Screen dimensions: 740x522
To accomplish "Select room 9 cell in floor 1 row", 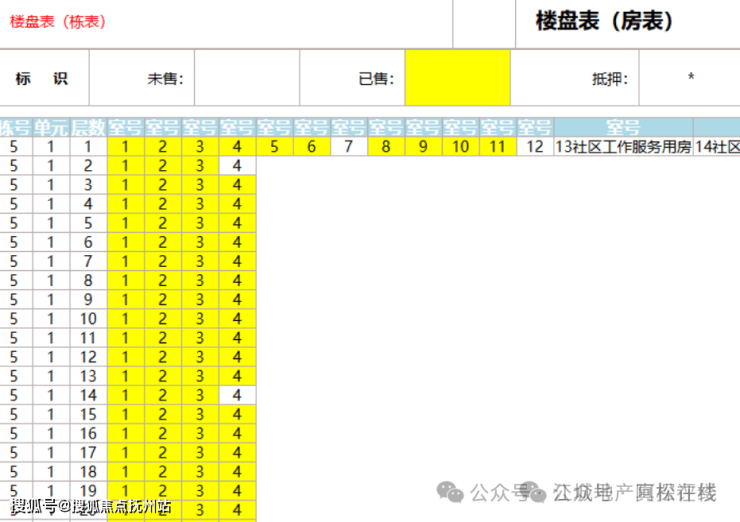I will point(423,146).
